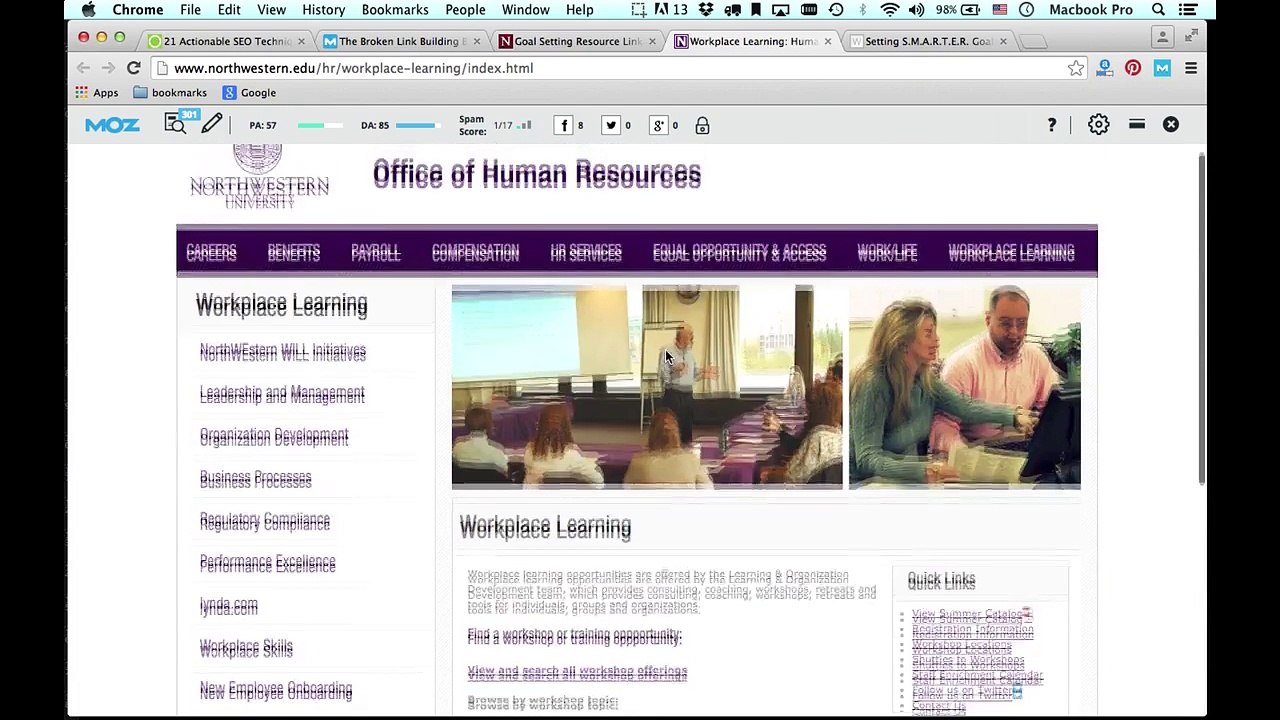Close the Workplace Learning tab
This screenshot has height=720, width=1280.
point(827,41)
